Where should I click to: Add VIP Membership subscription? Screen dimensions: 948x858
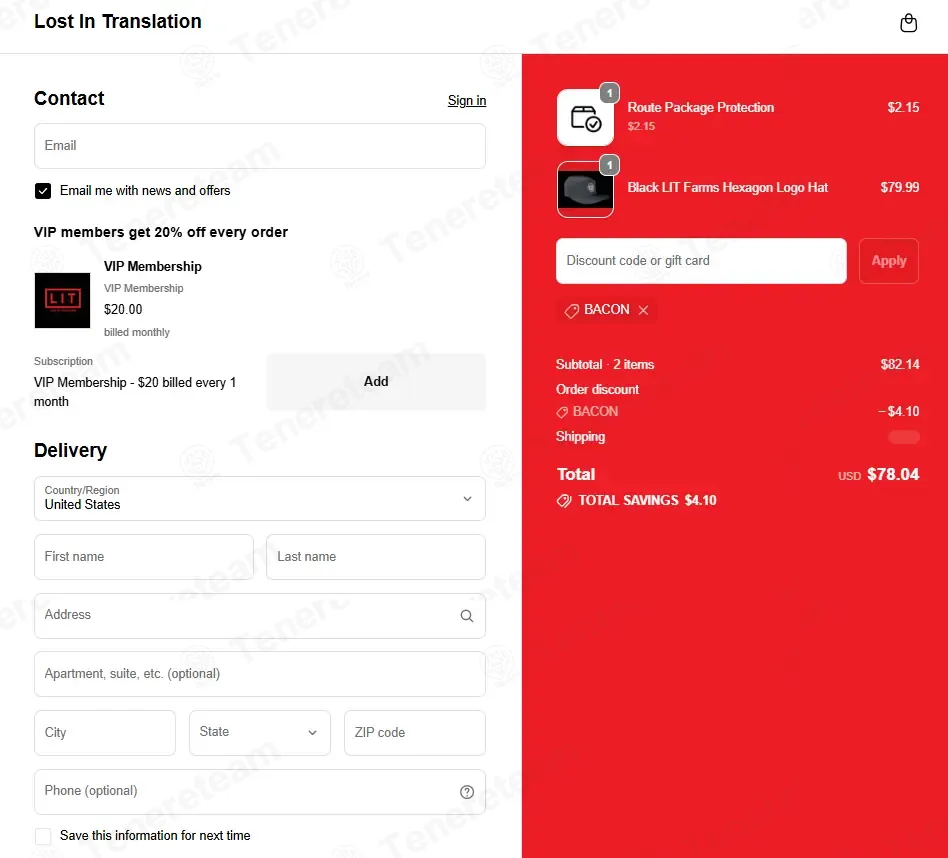pyautogui.click(x=376, y=382)
